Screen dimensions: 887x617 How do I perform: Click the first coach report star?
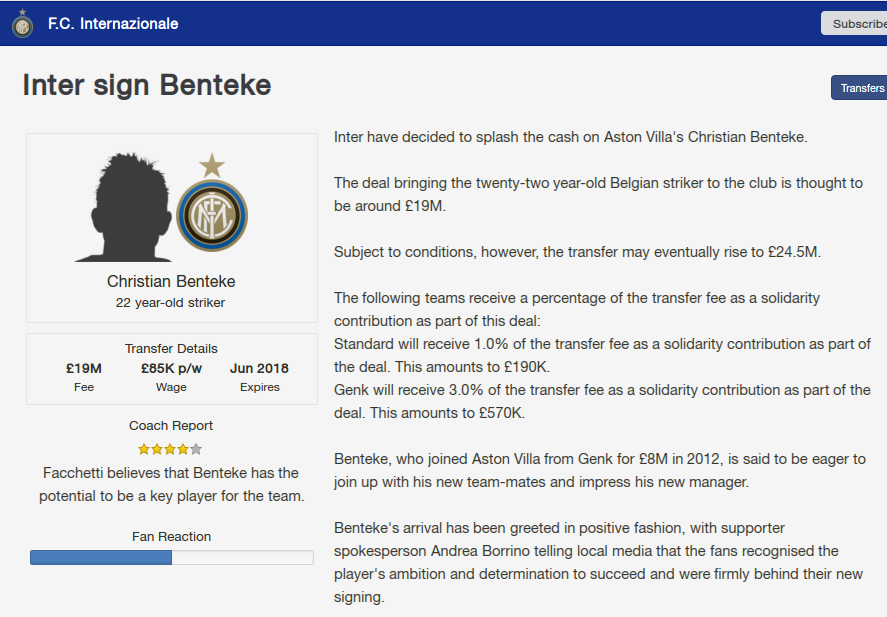tap(144, 450)
